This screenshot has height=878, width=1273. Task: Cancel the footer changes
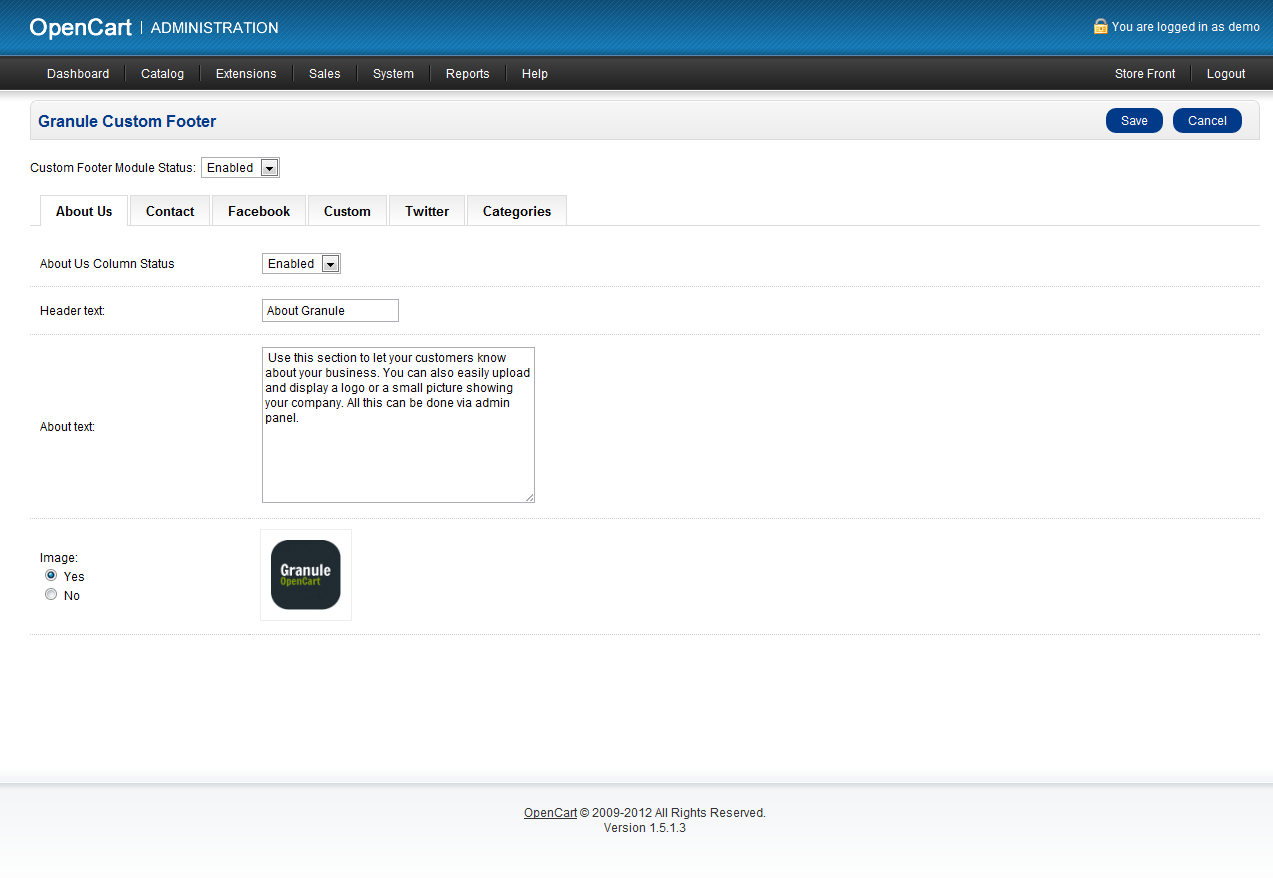(x=1207, y=121)
